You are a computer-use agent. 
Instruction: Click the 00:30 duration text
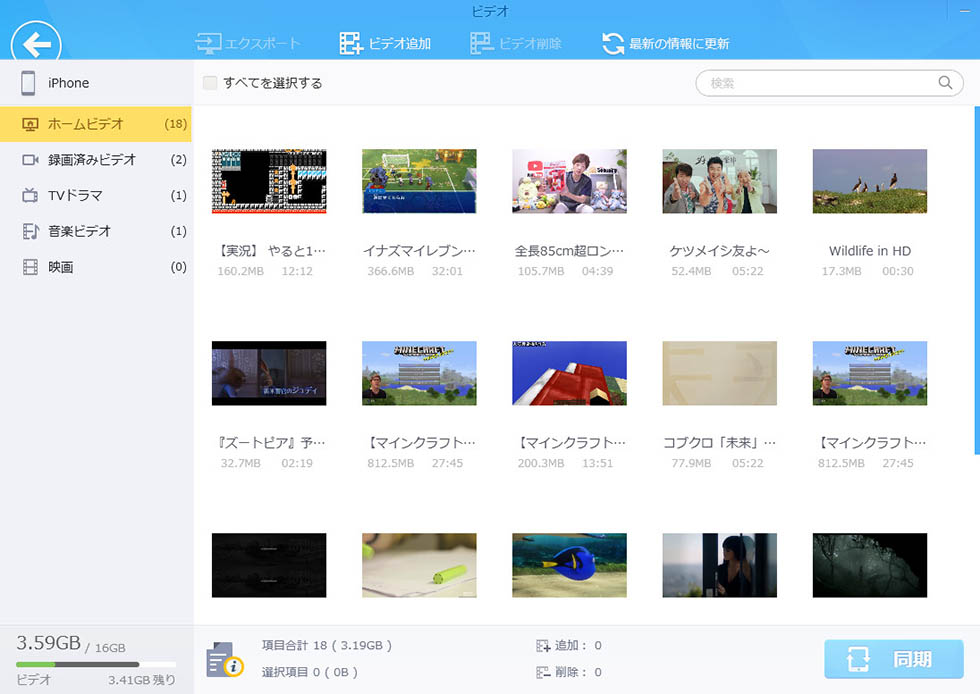(898, 271)
